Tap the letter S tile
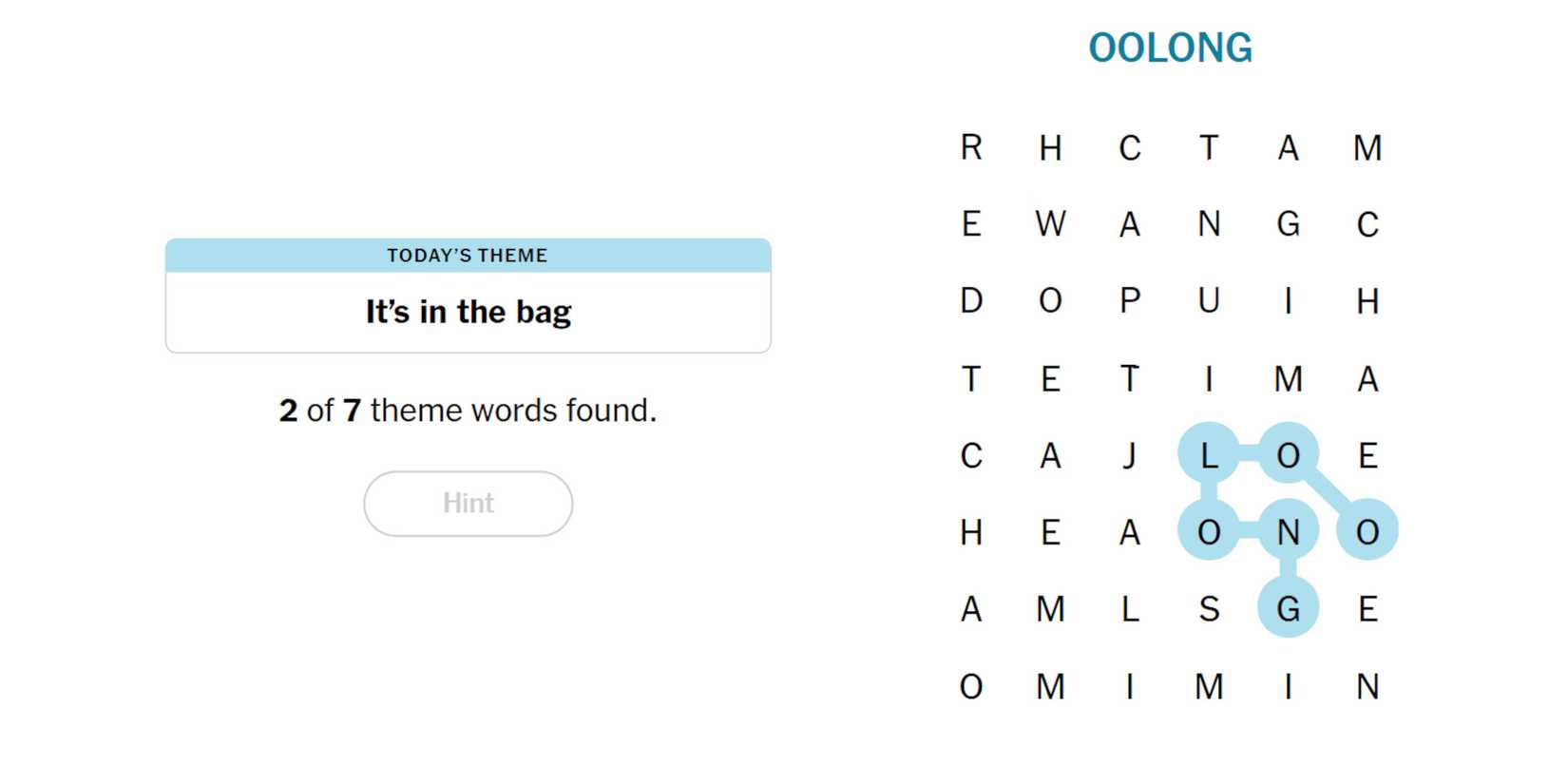Image resolution: width=1568 pixels, height=784 pixels. pyautogui.click(x=1209, y=609)
